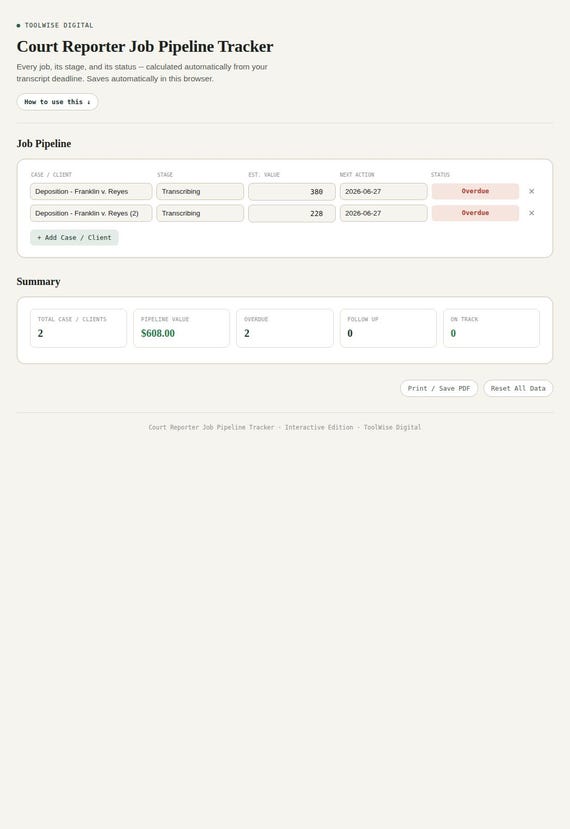Print or save the tracker as PDF
Screen dimensions: 570x829
coord(438,388)
